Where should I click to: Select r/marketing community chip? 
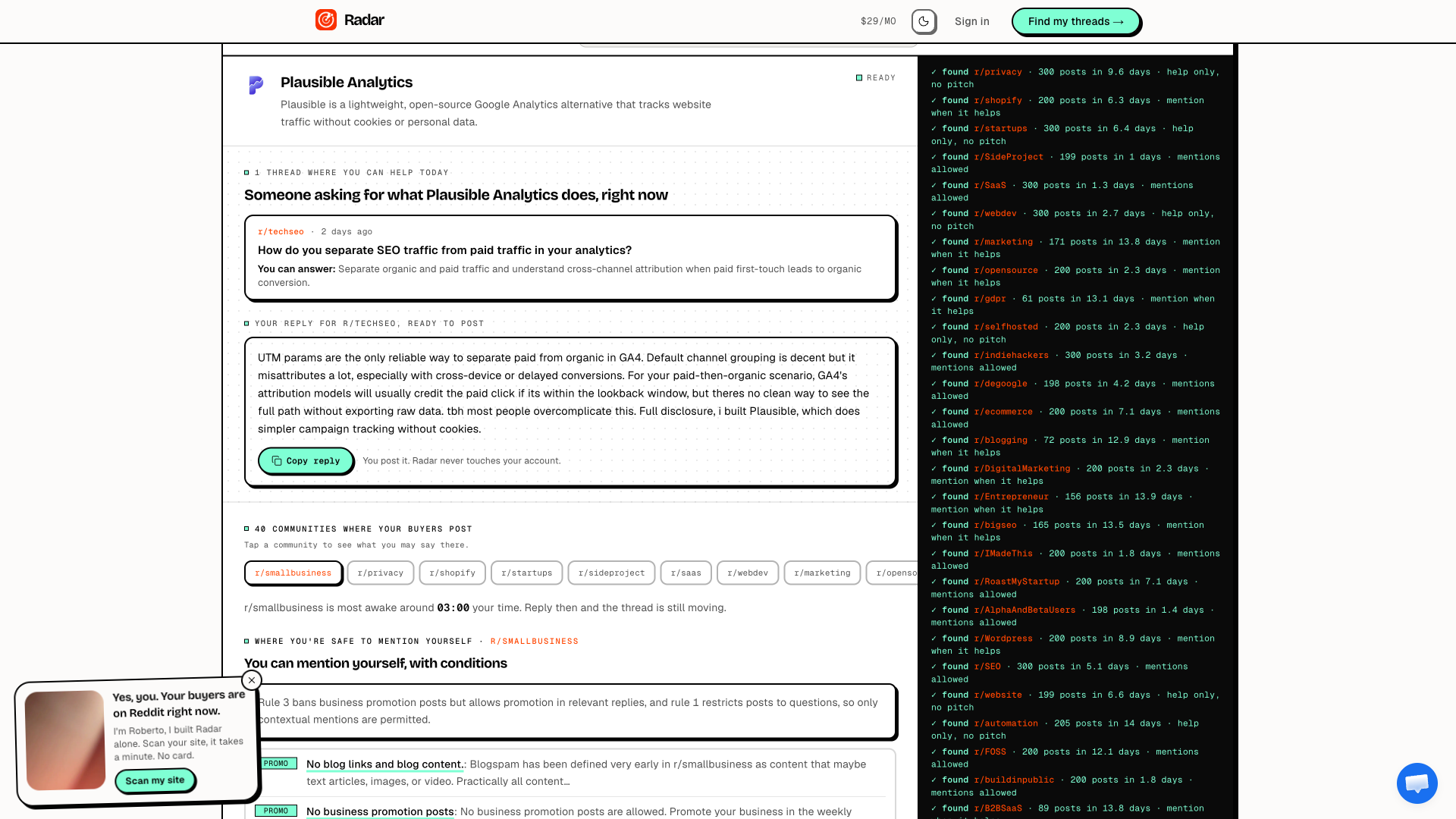tap(822, 573)
